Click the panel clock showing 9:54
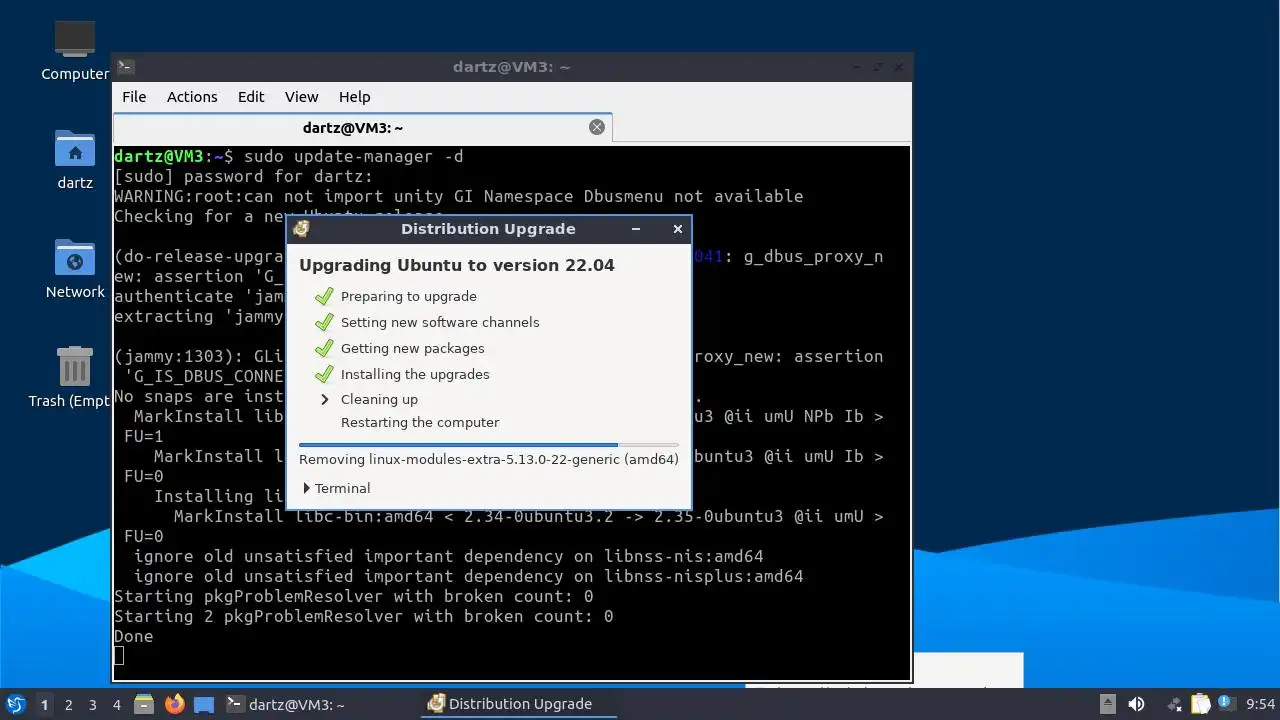 point(1261,704)
